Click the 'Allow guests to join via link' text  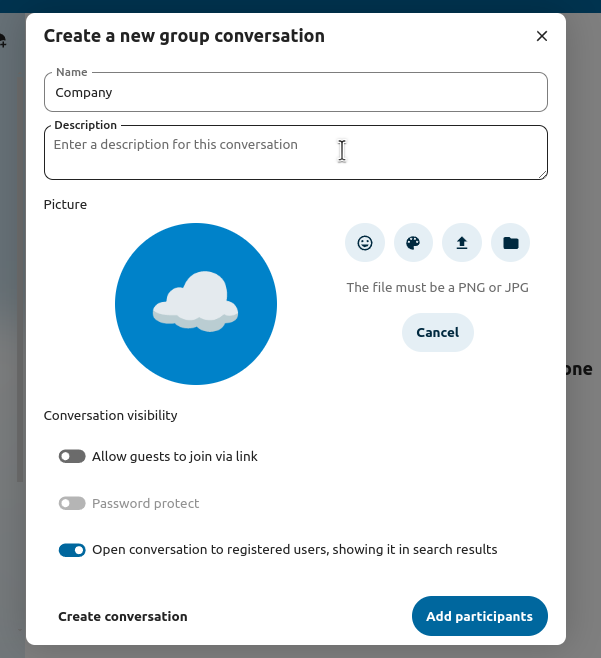(x=175, y=457)
